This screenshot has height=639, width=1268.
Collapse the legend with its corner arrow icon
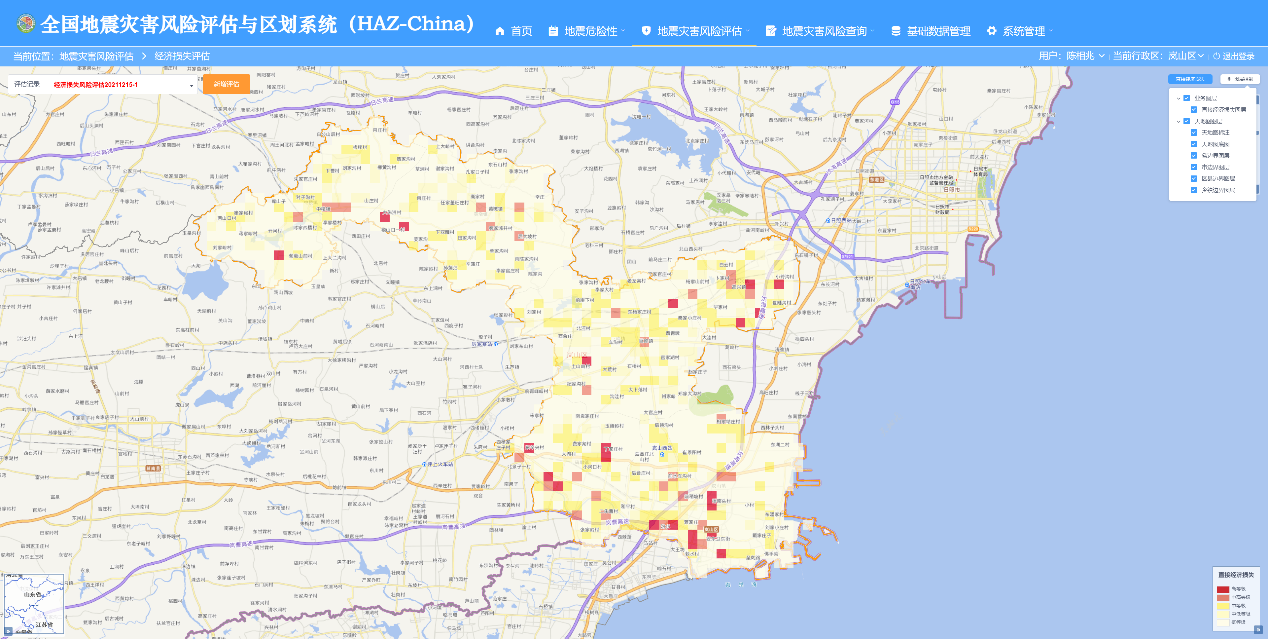click(1258, 628)
